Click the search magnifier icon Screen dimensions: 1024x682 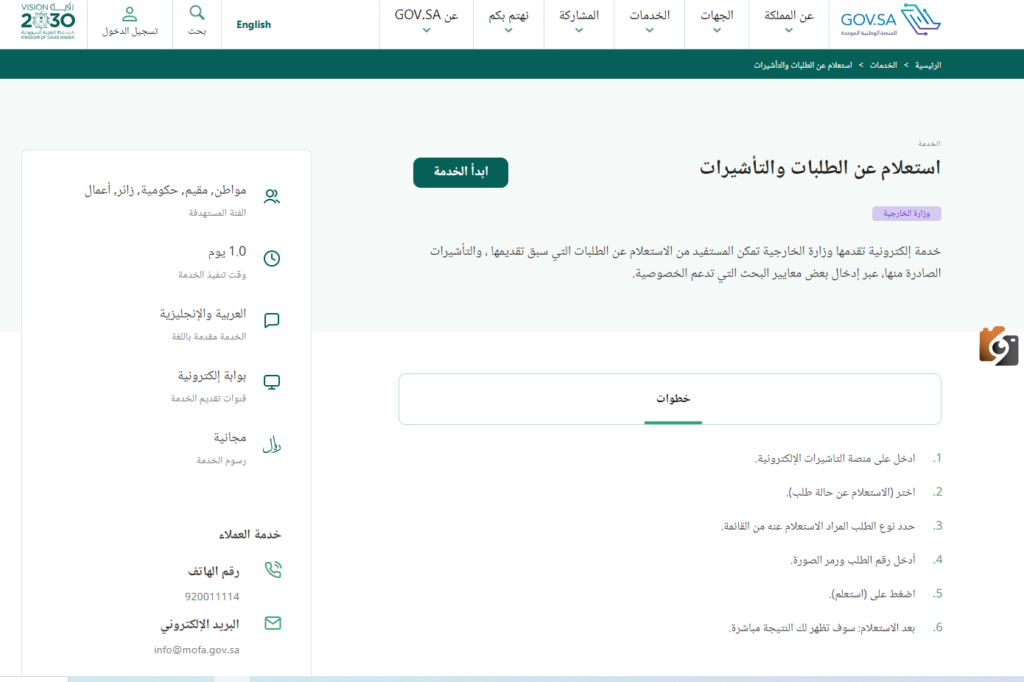(x=197, y=12)
